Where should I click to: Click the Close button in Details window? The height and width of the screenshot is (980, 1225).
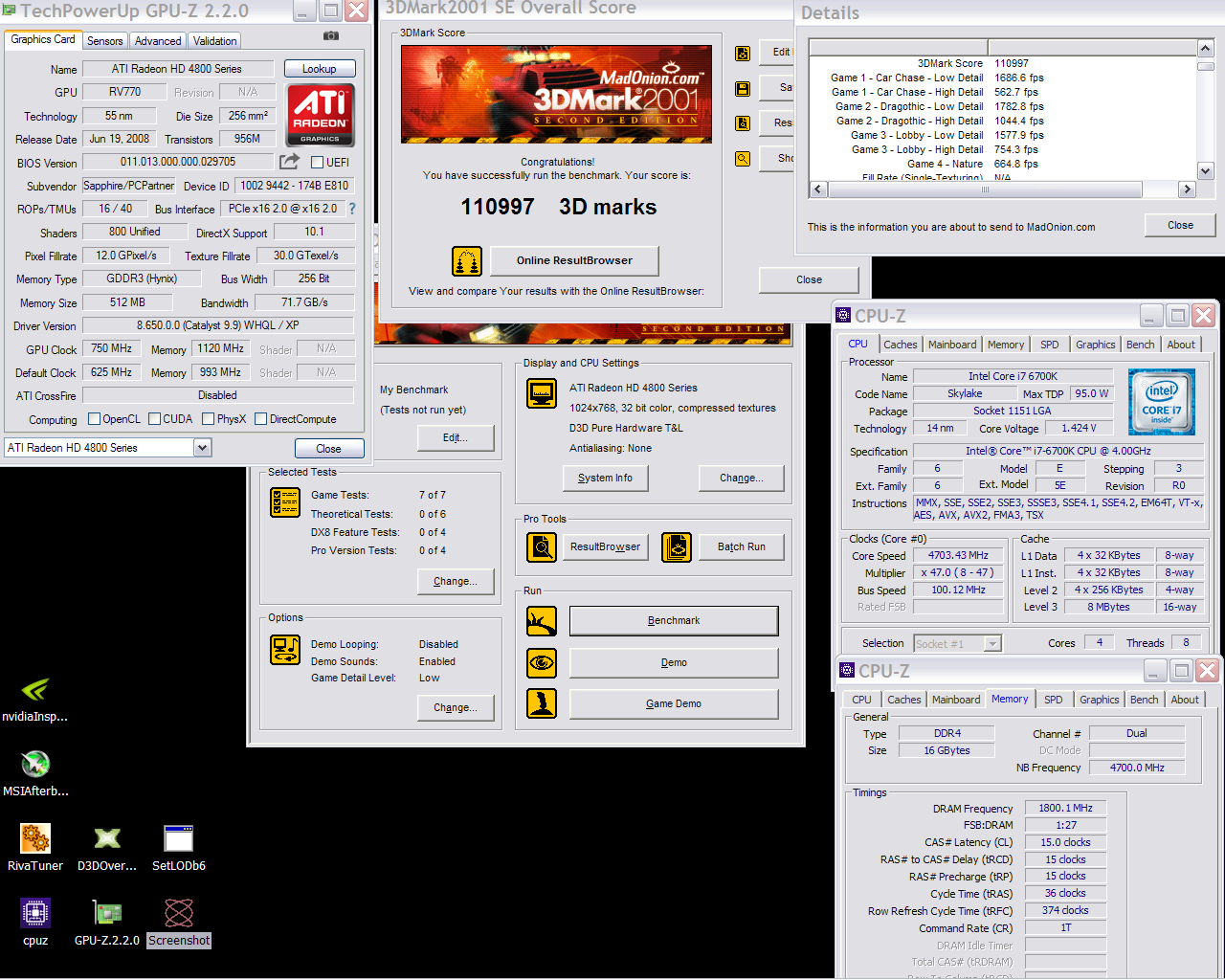click(1180, 226)
